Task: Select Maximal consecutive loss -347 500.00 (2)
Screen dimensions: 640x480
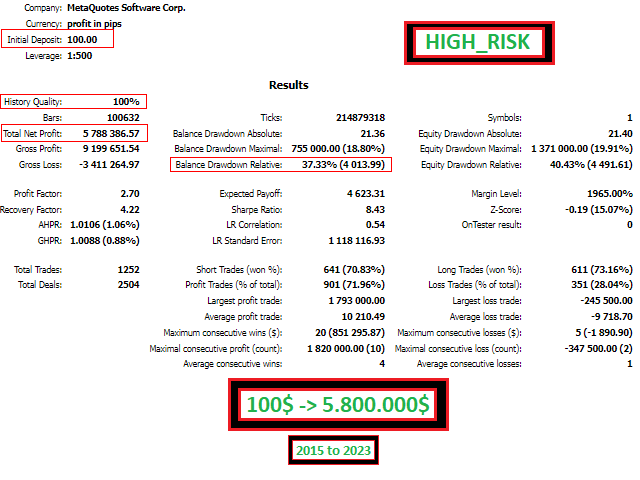Action: click(598, 349)
